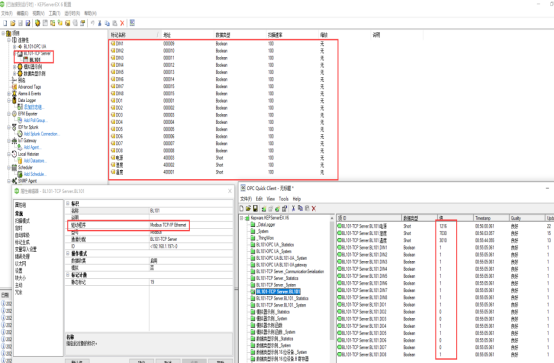
Task: Open the Edit menu in OPC Quick Client
Action: (x=259, y=199)
